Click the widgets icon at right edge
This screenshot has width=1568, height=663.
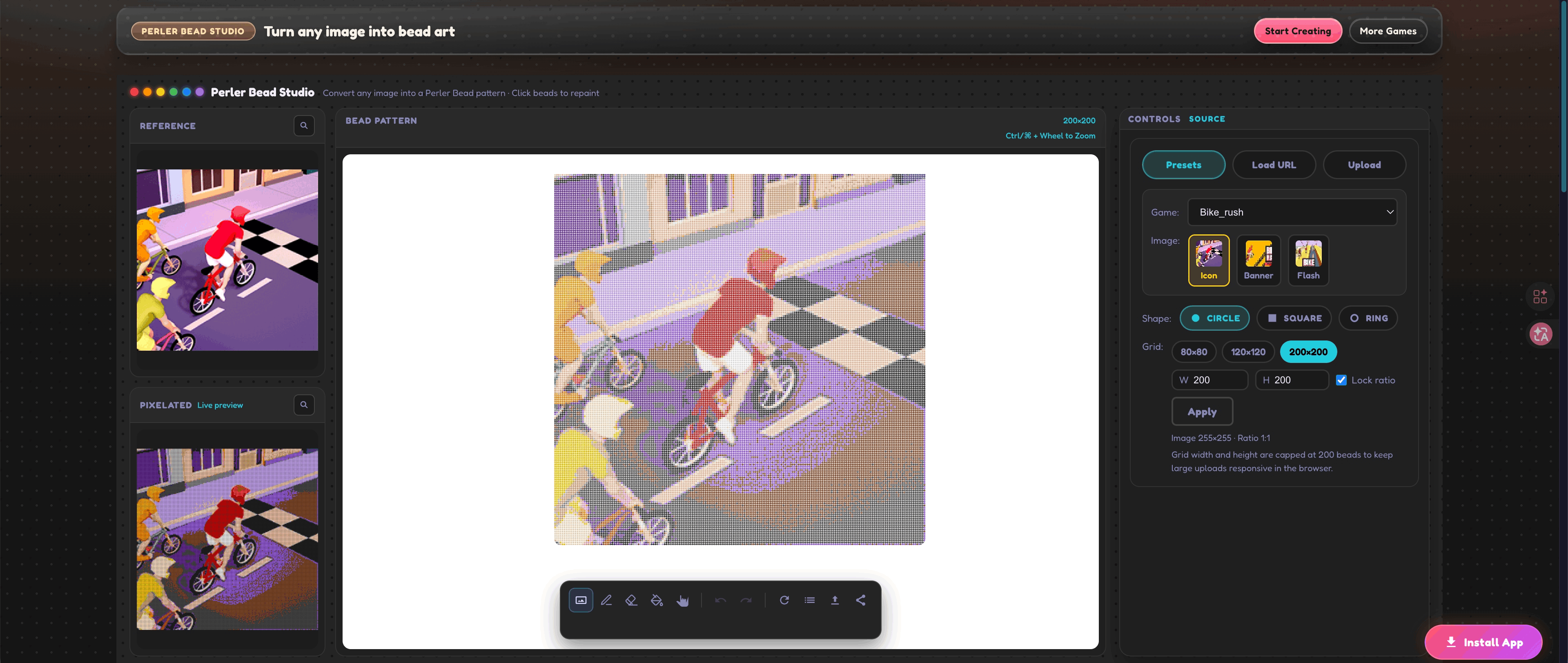tap(1540, 296)
